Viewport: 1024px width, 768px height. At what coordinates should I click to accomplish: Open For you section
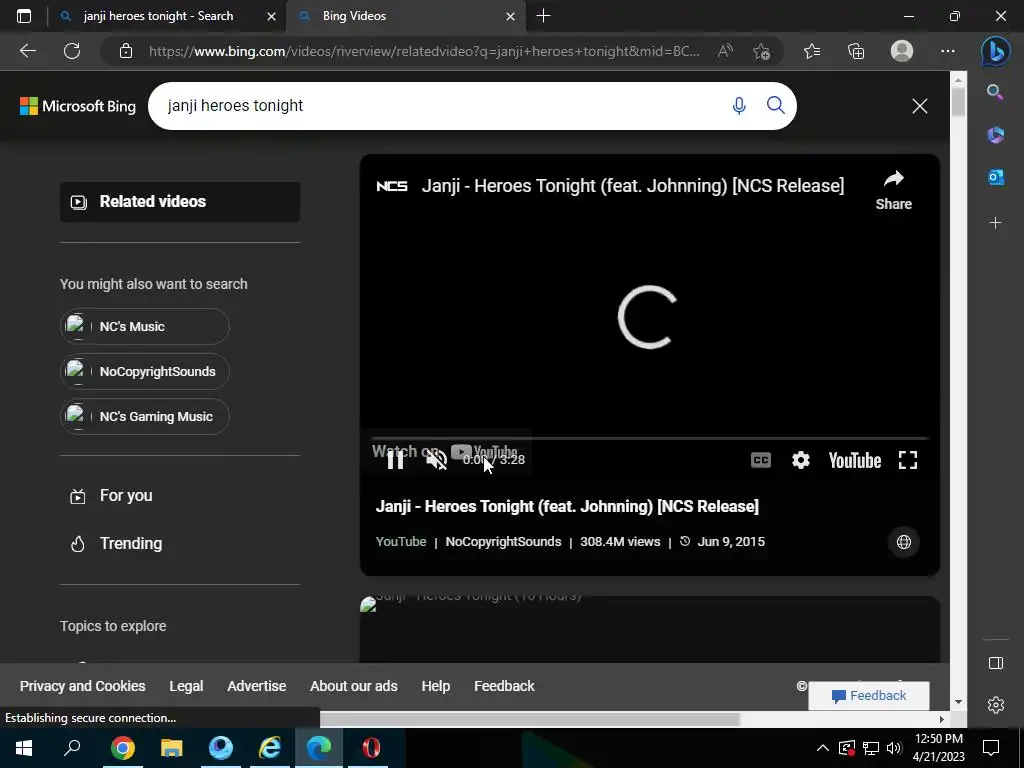(x=111, y=496)
